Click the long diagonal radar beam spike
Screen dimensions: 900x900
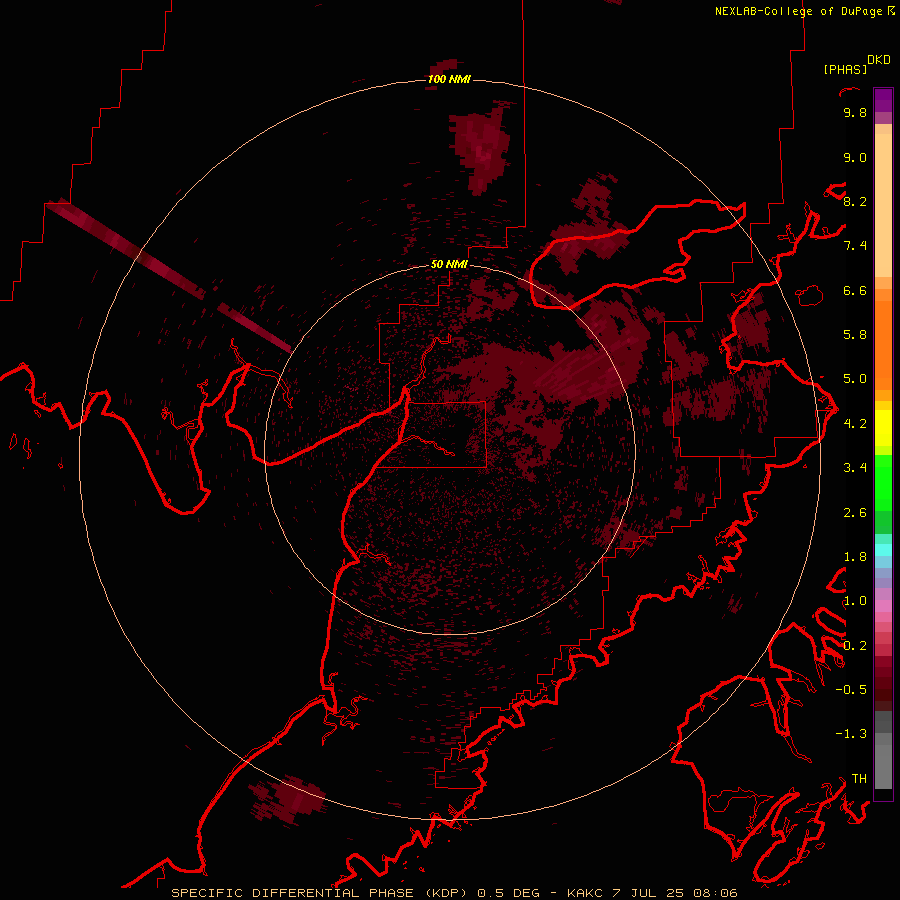click(x=168, y=274)
